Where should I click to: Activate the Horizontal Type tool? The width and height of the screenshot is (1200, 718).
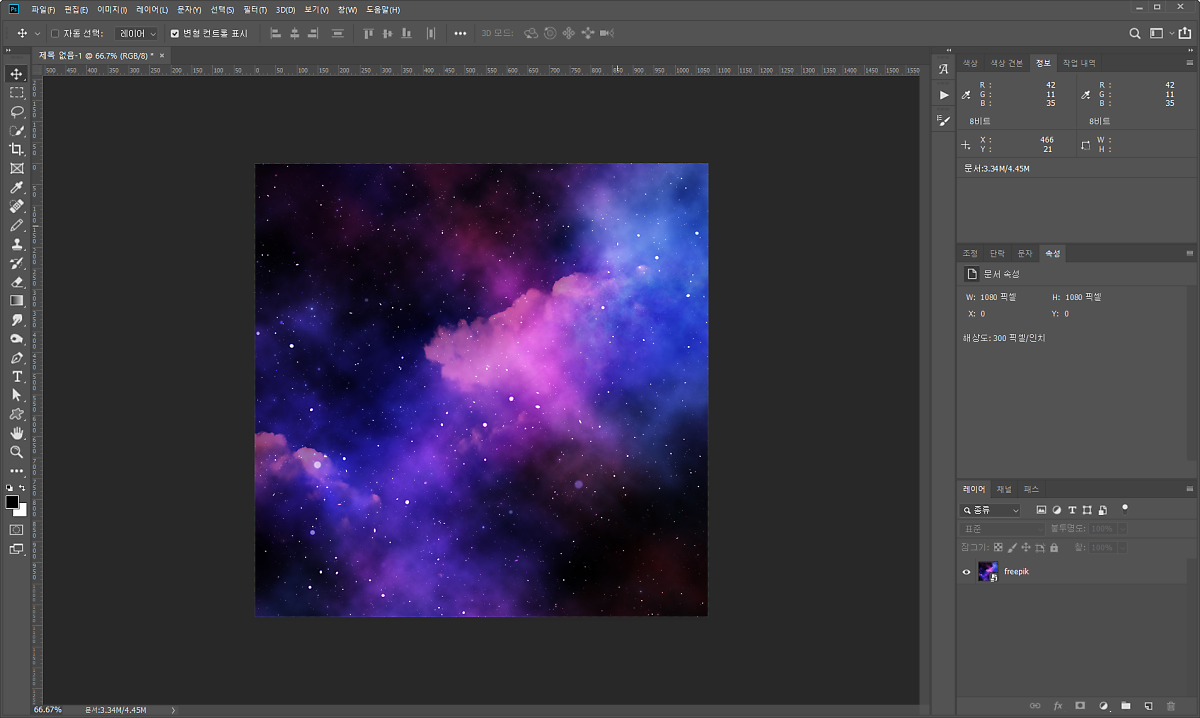tap(17, 376)
